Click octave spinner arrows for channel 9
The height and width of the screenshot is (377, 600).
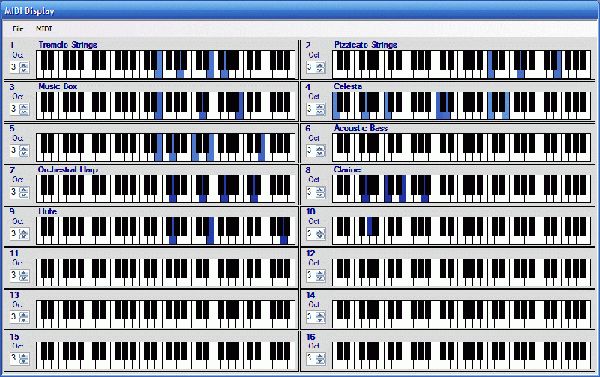coord(24,233)
